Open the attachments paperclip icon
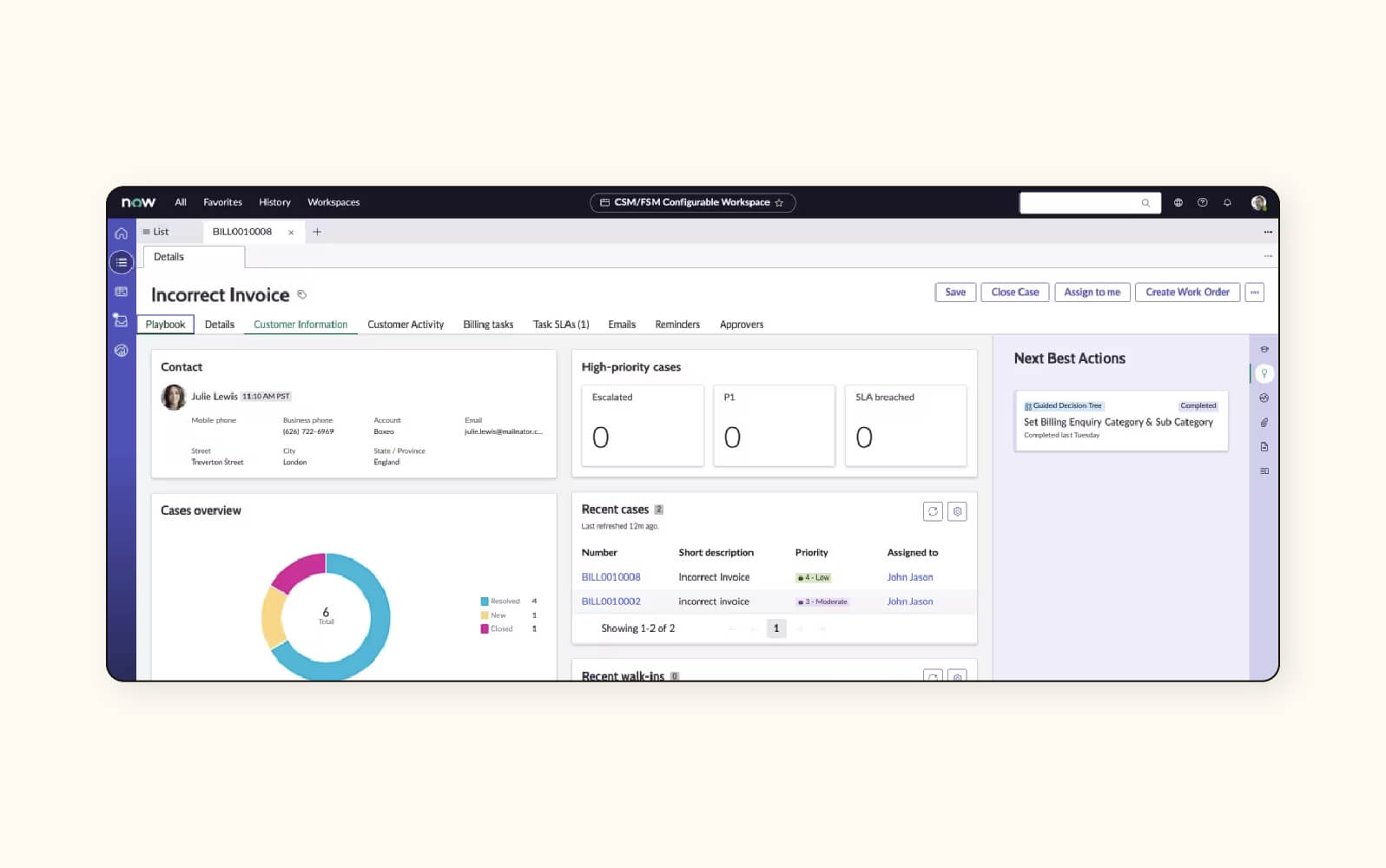The height and width of the screenshot is (868, 1386). [x=1264, y=422]
